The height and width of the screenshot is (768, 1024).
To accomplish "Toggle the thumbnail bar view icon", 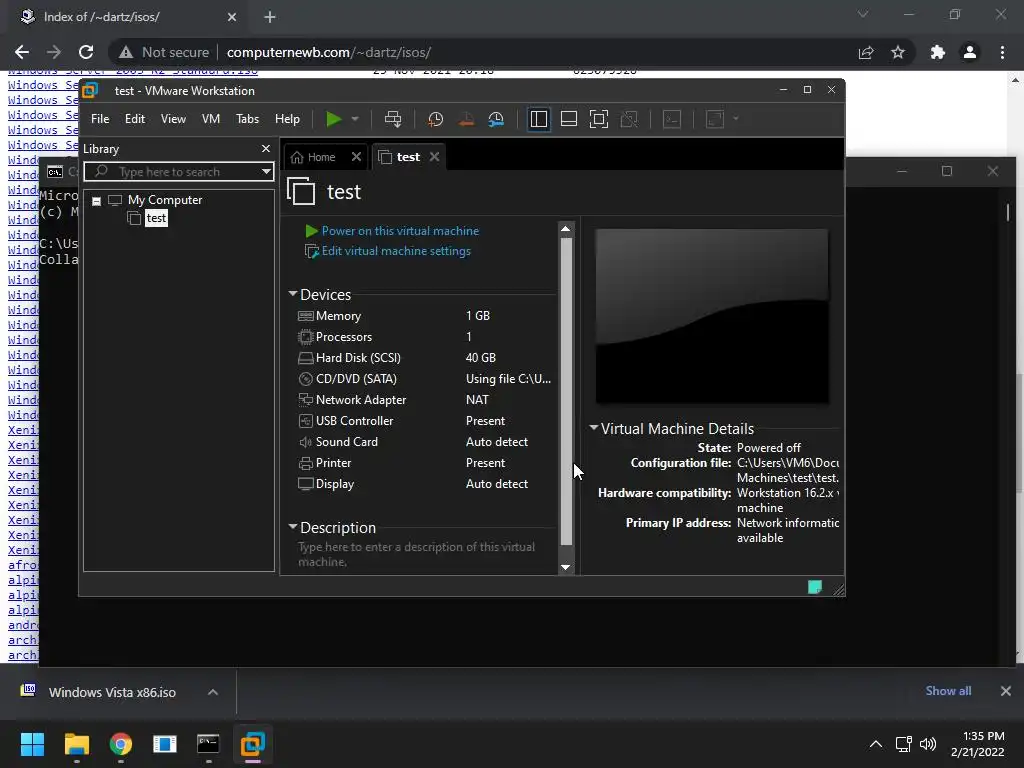I will 569,119.
